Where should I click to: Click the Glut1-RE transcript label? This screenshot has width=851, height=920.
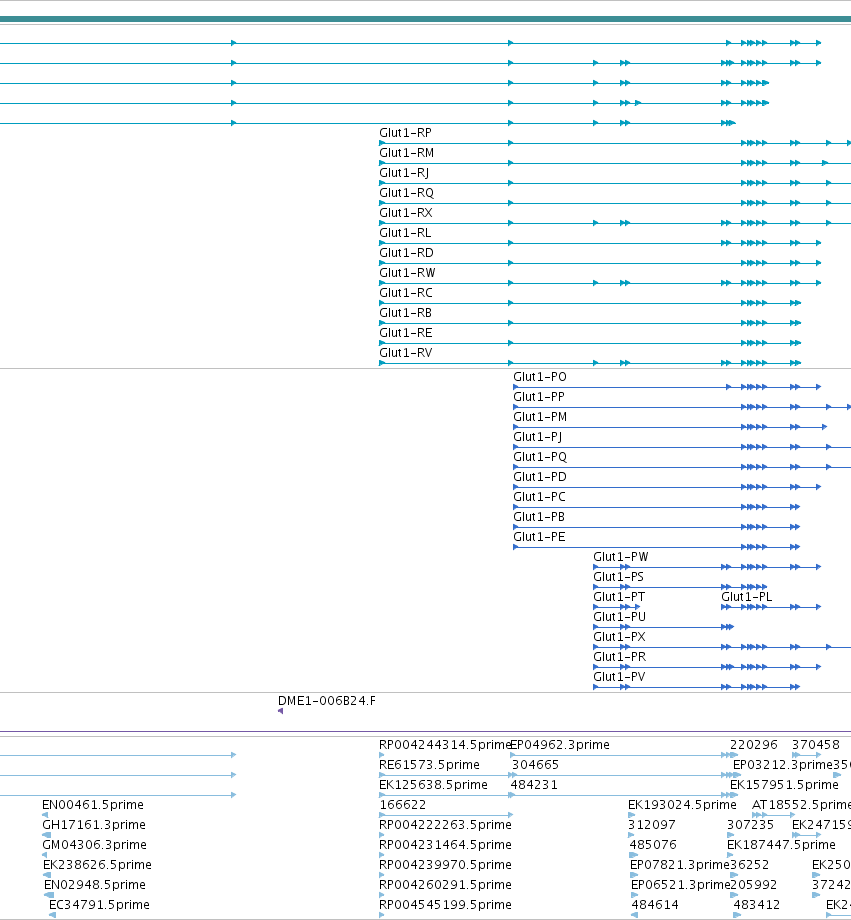[x=406, y=333]
